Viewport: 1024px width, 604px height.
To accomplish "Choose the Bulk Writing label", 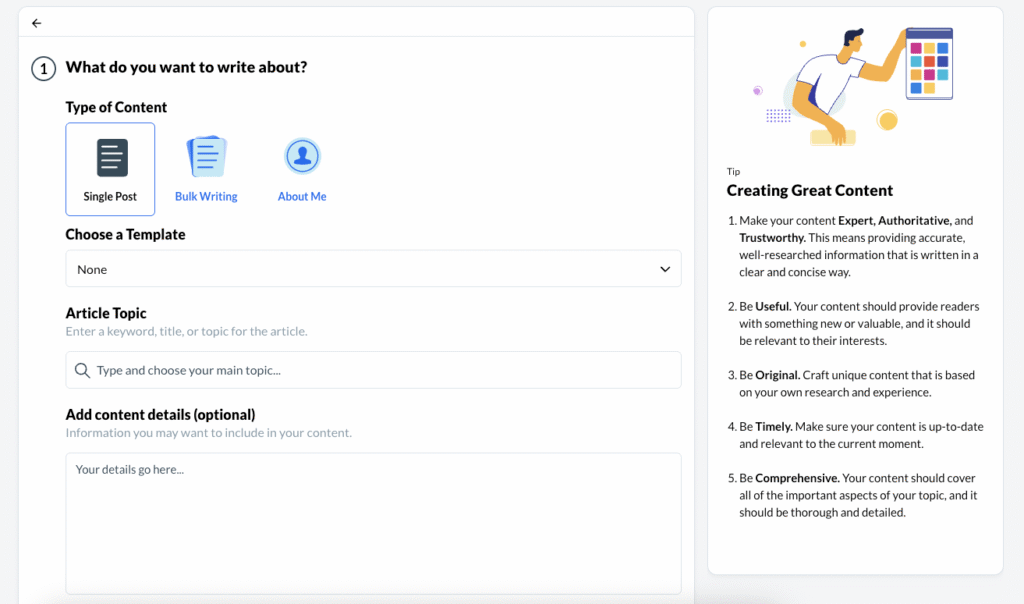I will pyautogui.click(x=206, y=197).
